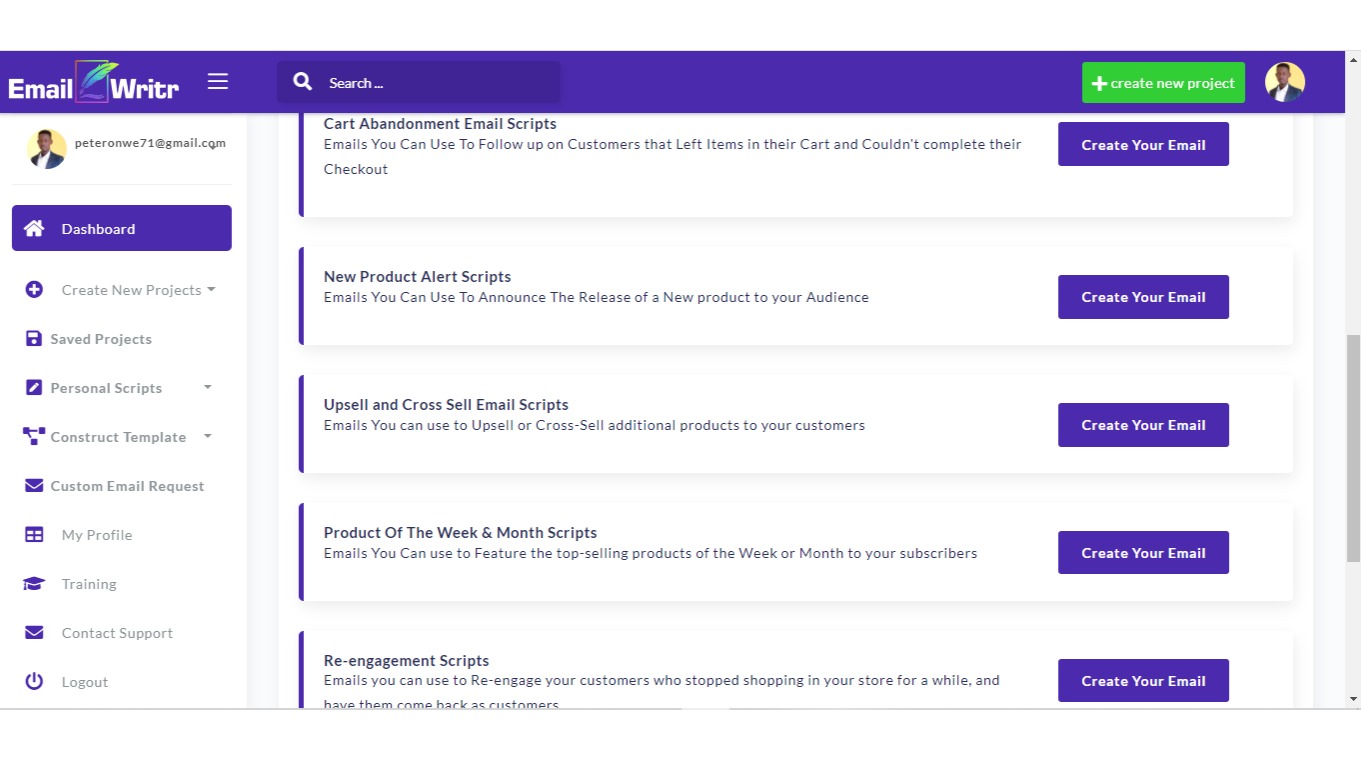The width and height of the screenshot is (1361, 766).
Task: Open Custom Email Request page
Action: (127, 486)
